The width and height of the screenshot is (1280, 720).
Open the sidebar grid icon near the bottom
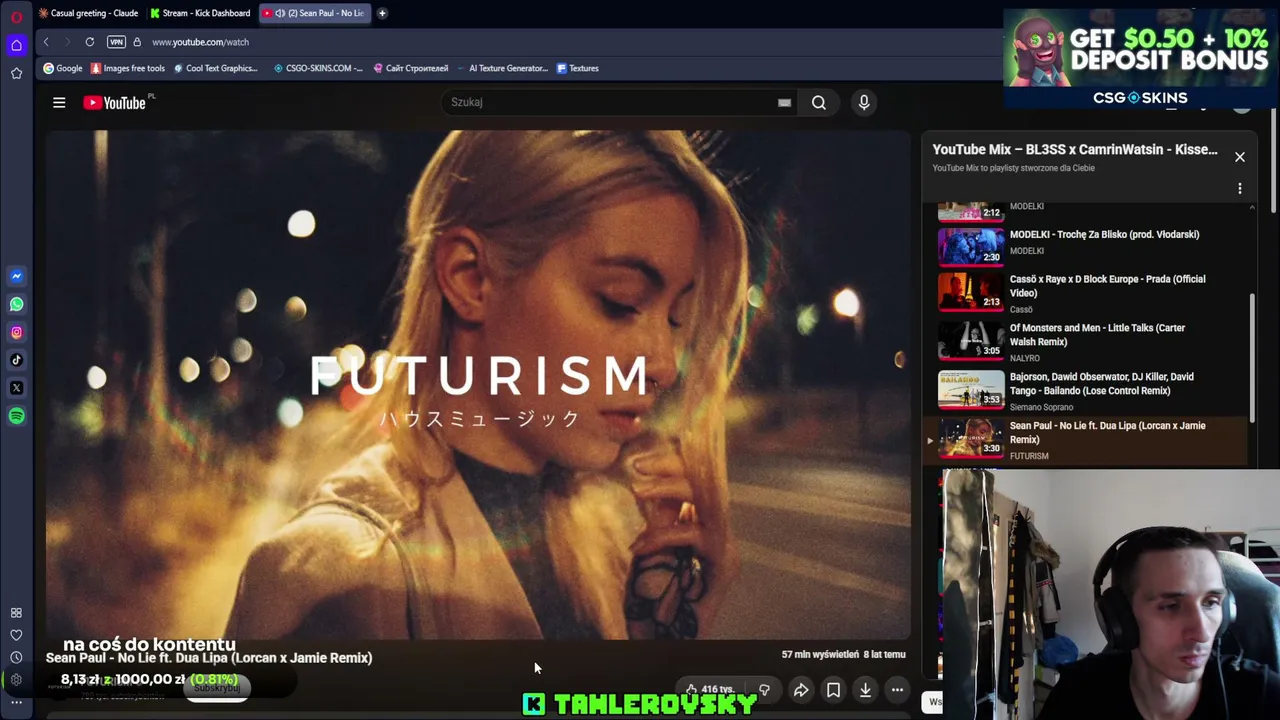tap(16, 613)
